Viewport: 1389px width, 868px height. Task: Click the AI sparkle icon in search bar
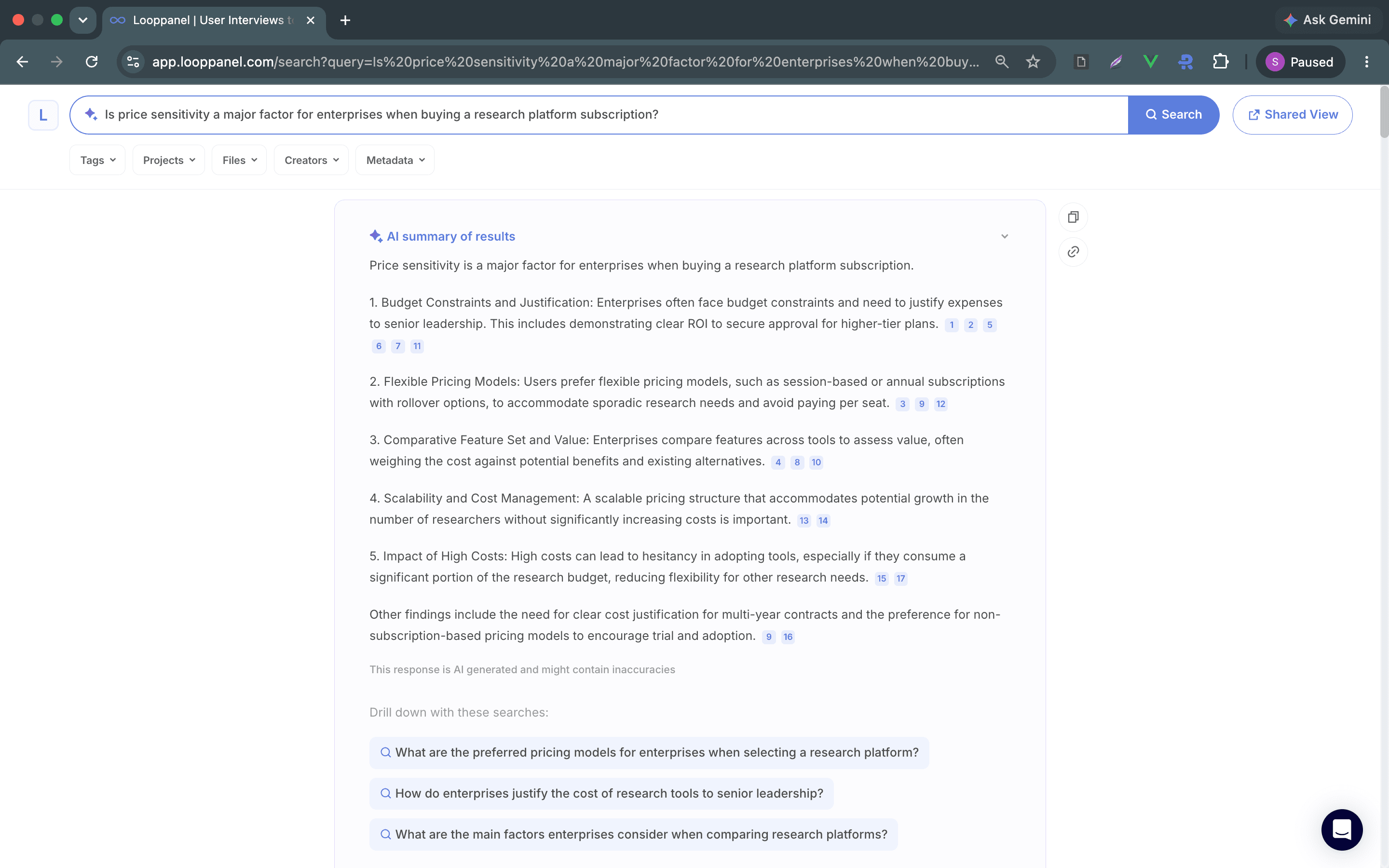91,114
